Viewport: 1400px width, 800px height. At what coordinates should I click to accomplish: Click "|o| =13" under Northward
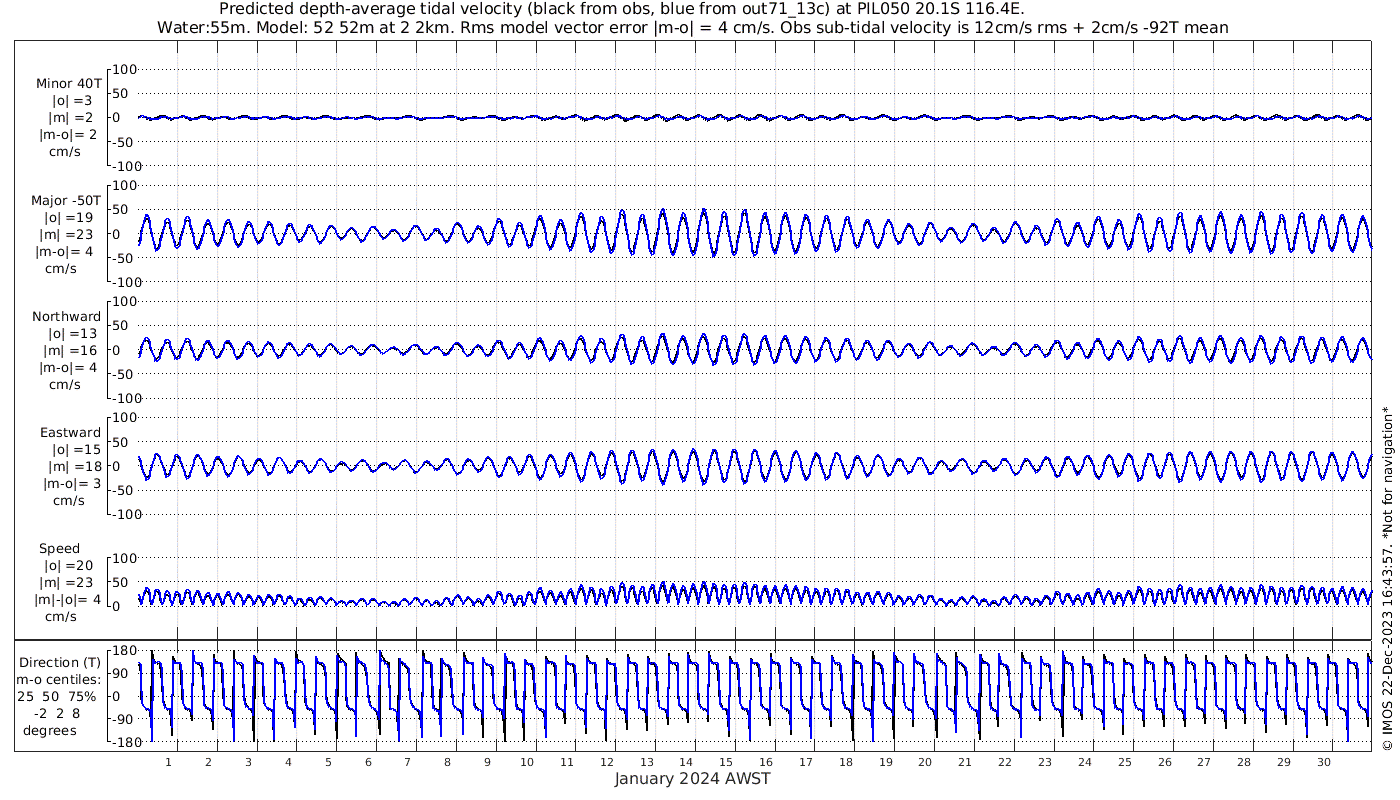coord(73,334)
